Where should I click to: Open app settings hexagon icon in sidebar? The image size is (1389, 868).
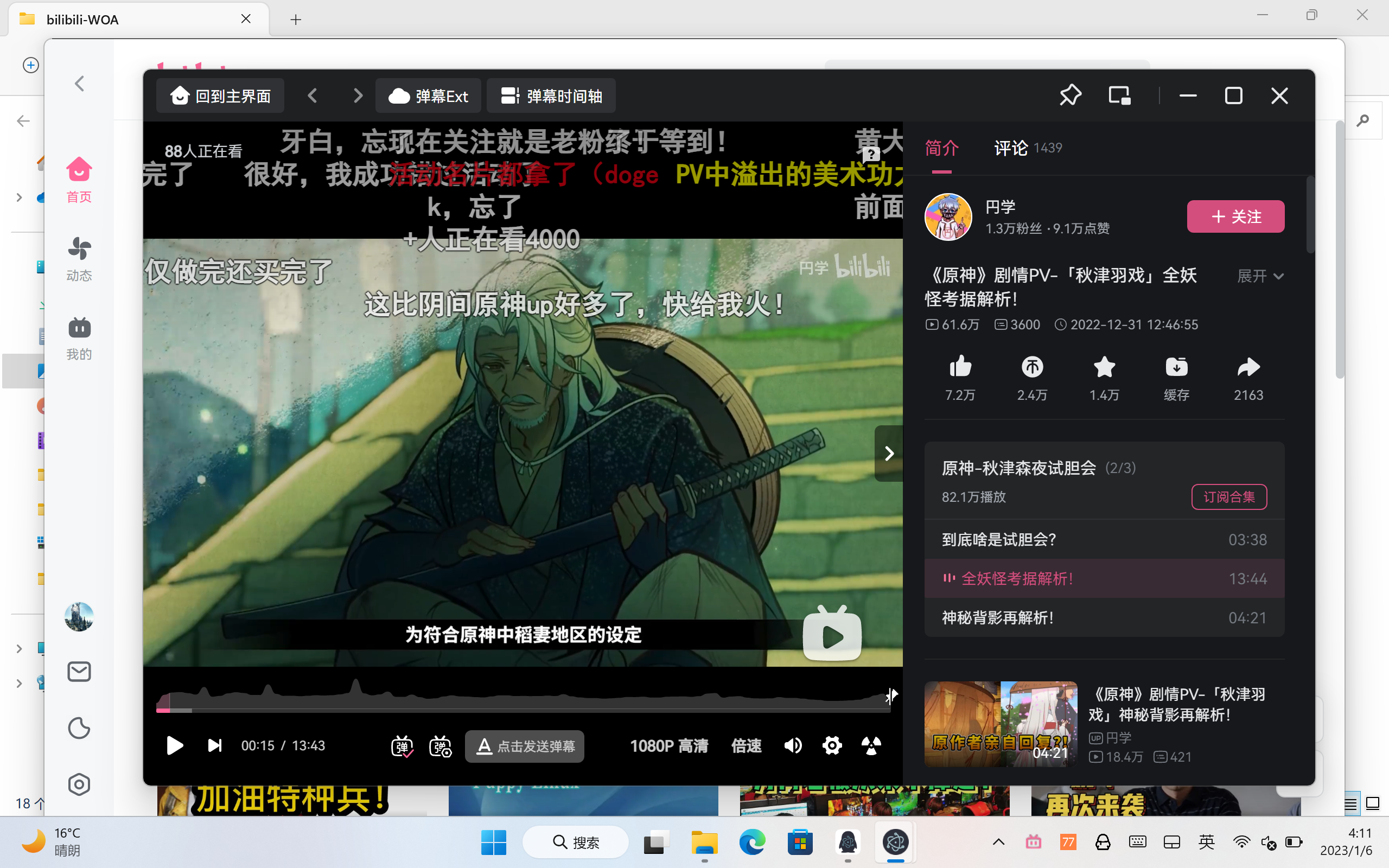[79, 784]
